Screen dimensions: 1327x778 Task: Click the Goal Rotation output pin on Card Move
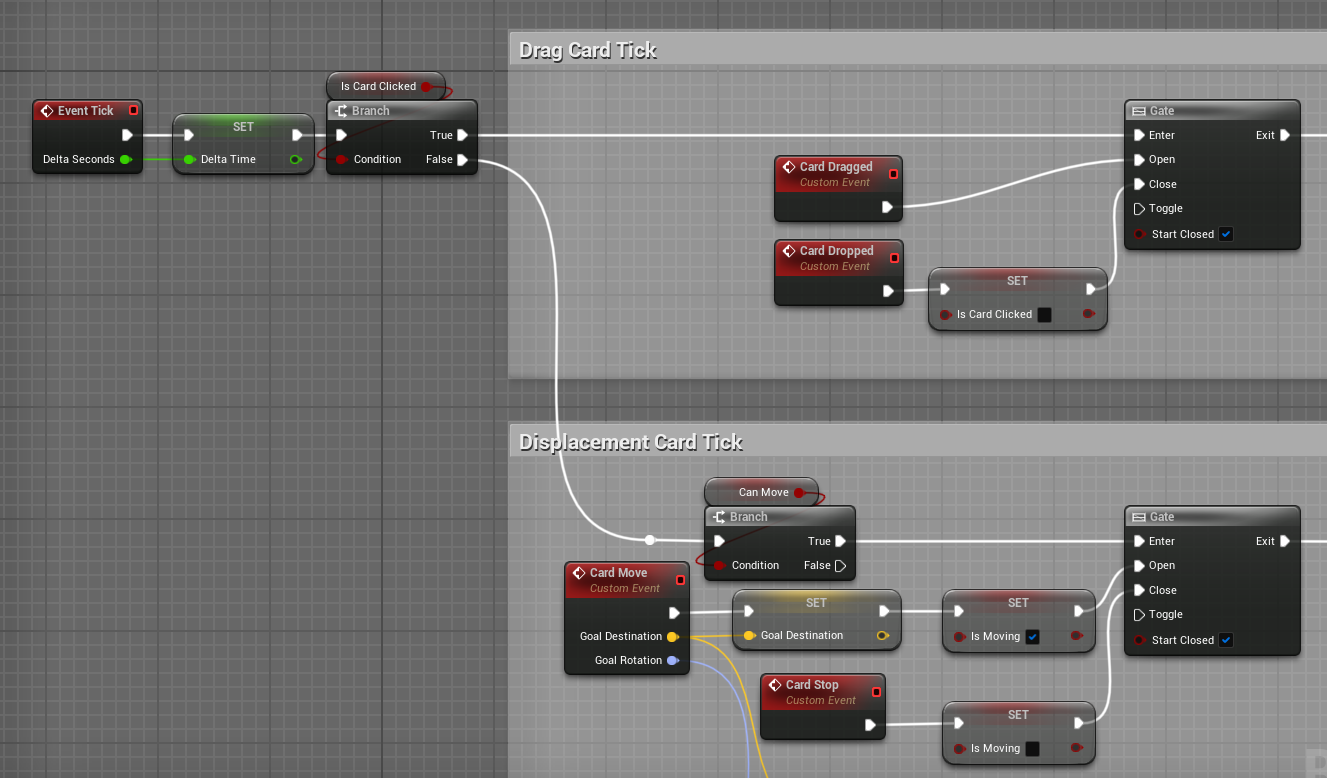tap(672, 660)
